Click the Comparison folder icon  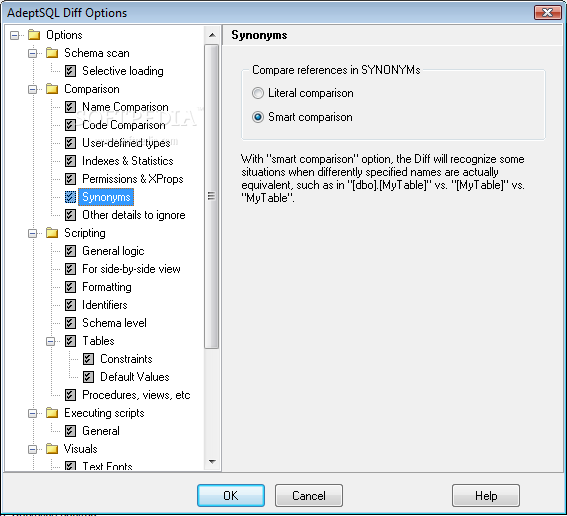(x=52, y=89)
